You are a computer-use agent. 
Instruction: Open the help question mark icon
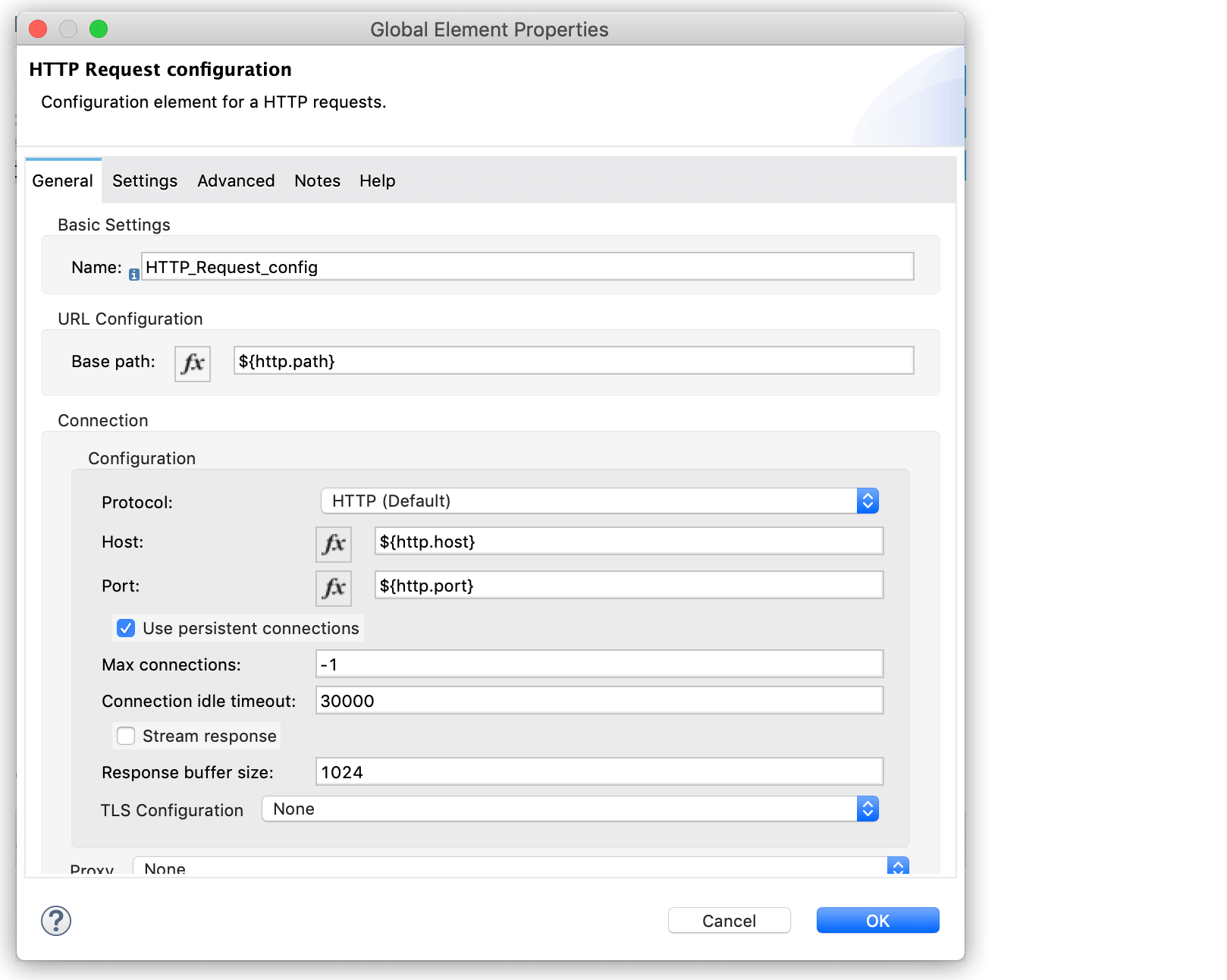coord(55,922)
